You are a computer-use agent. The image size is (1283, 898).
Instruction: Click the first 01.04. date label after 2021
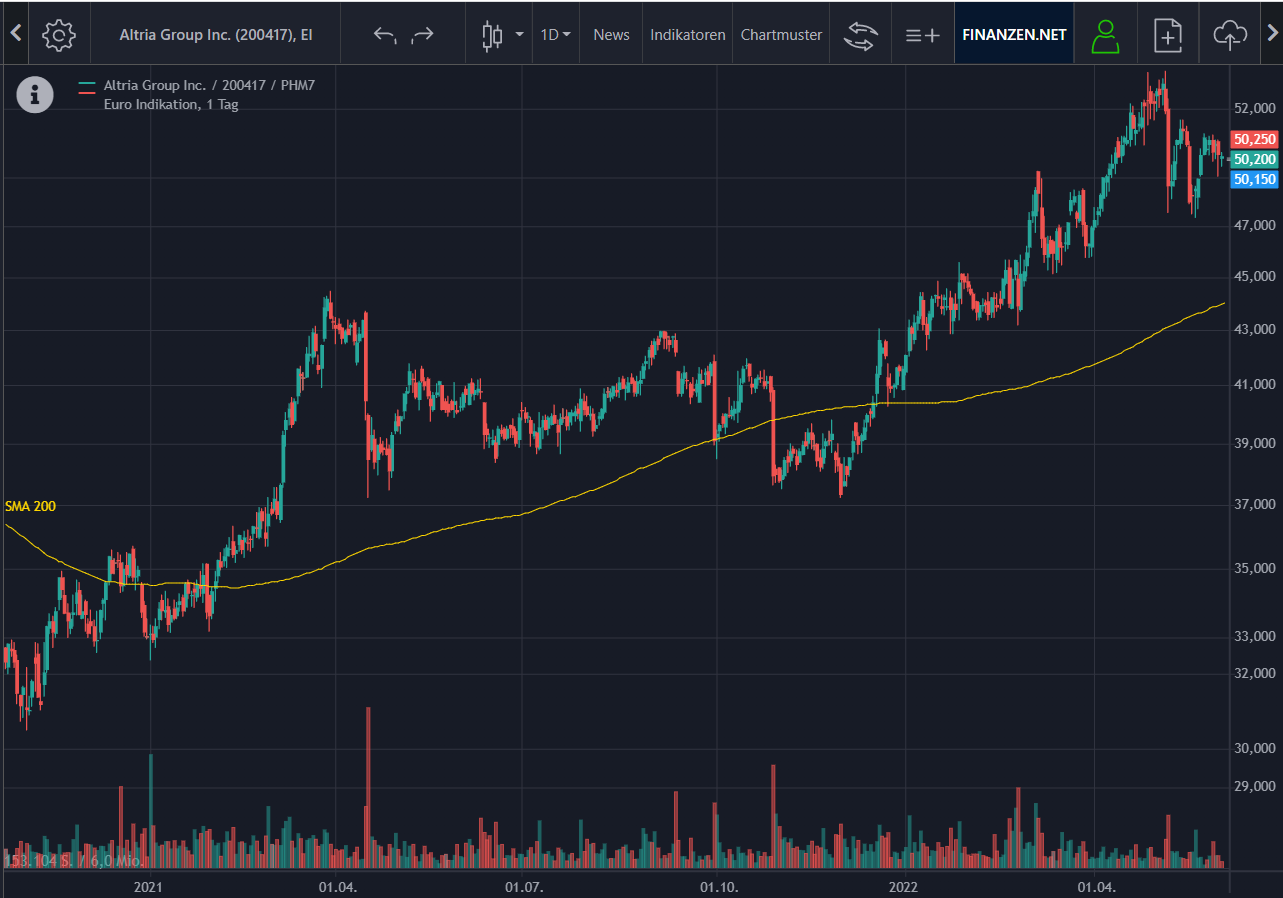(x=337, y=887)
